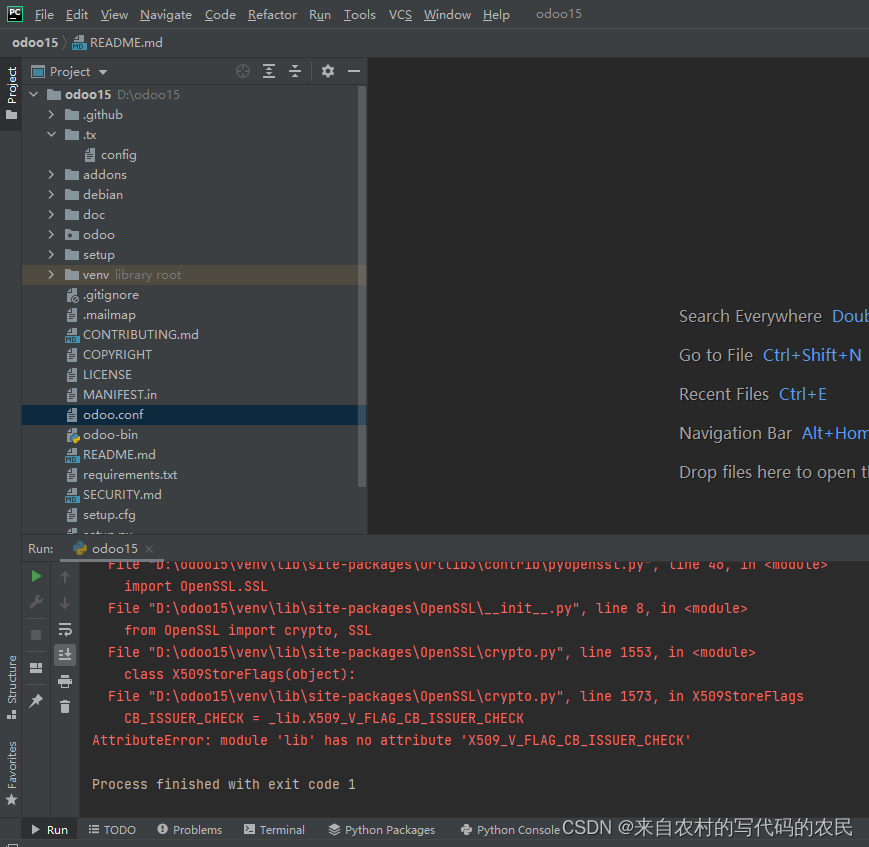This screenshot has width=869, height=847.
Task: Expand the addons folder
Action: click(51, 175)
